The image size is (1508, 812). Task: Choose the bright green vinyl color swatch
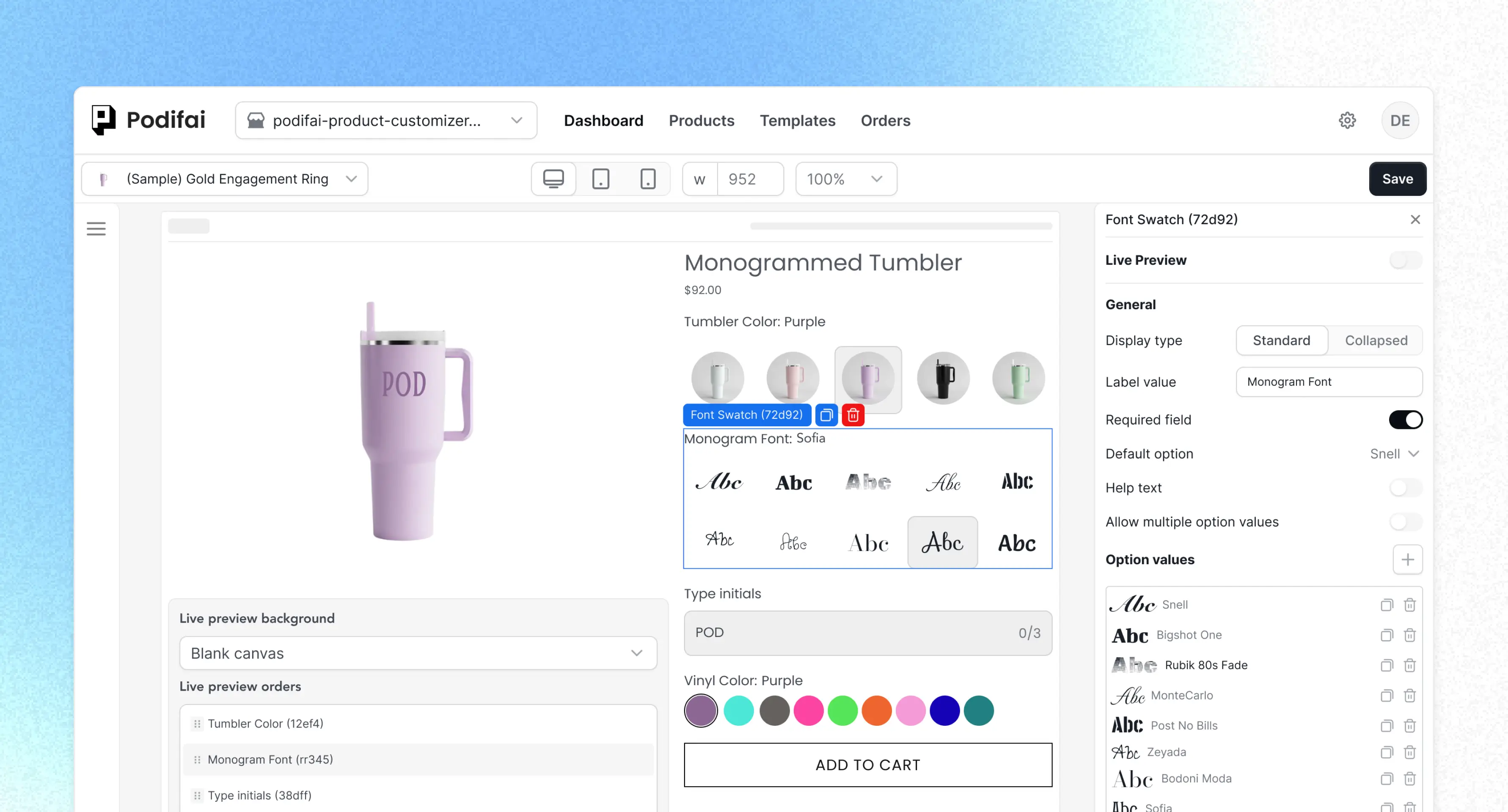(x=842, y=711)
